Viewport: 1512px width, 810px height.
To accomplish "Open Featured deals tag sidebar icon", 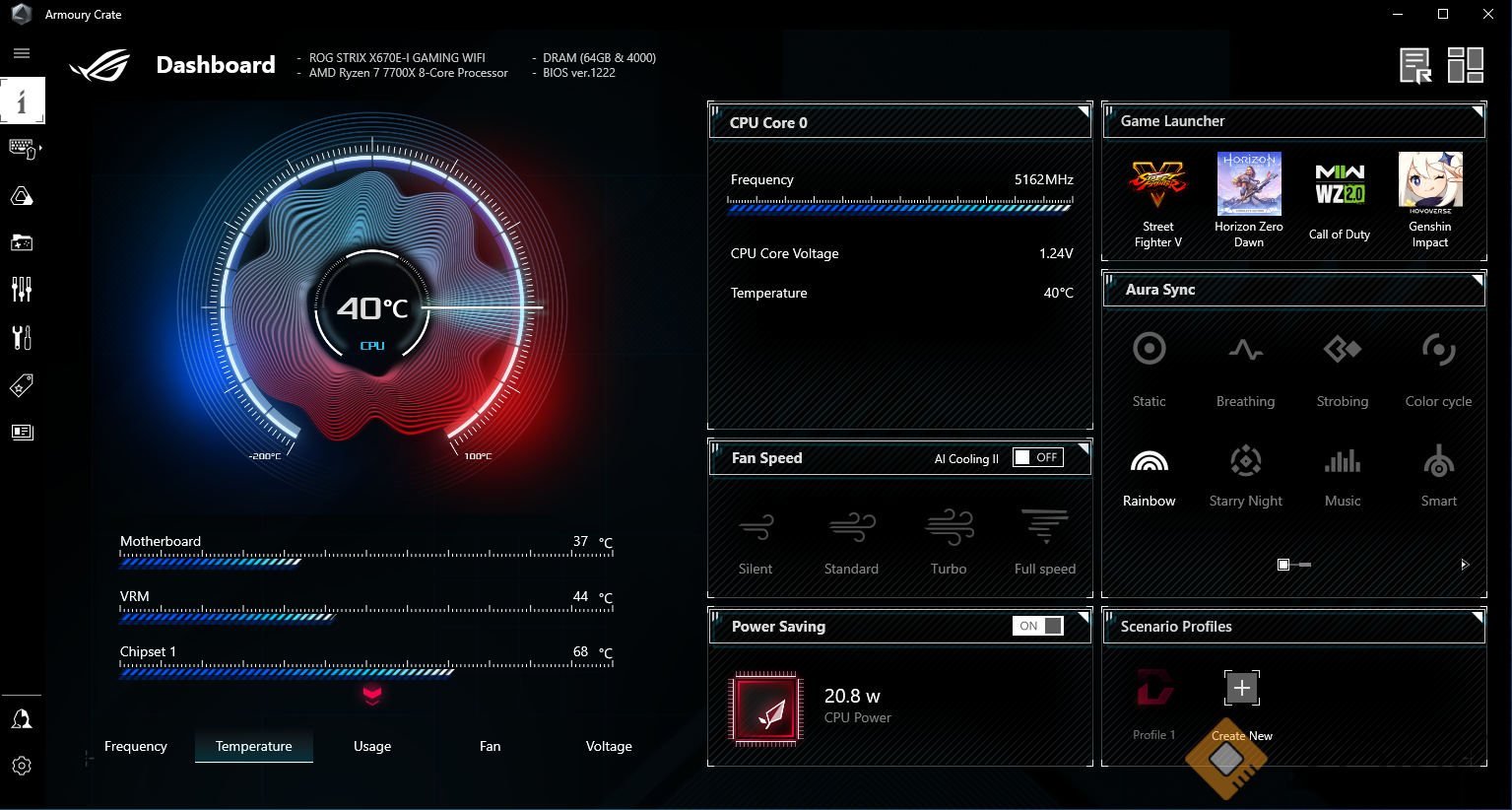I will [x=22, y=384].
